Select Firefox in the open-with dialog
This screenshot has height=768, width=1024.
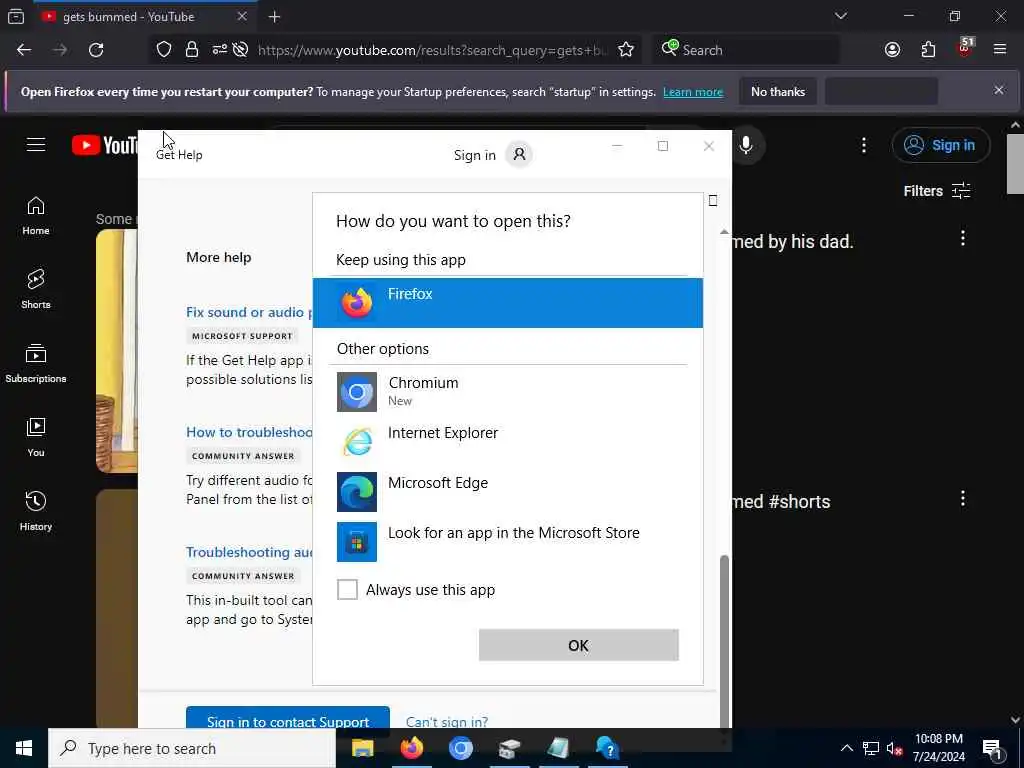[507, 302]
